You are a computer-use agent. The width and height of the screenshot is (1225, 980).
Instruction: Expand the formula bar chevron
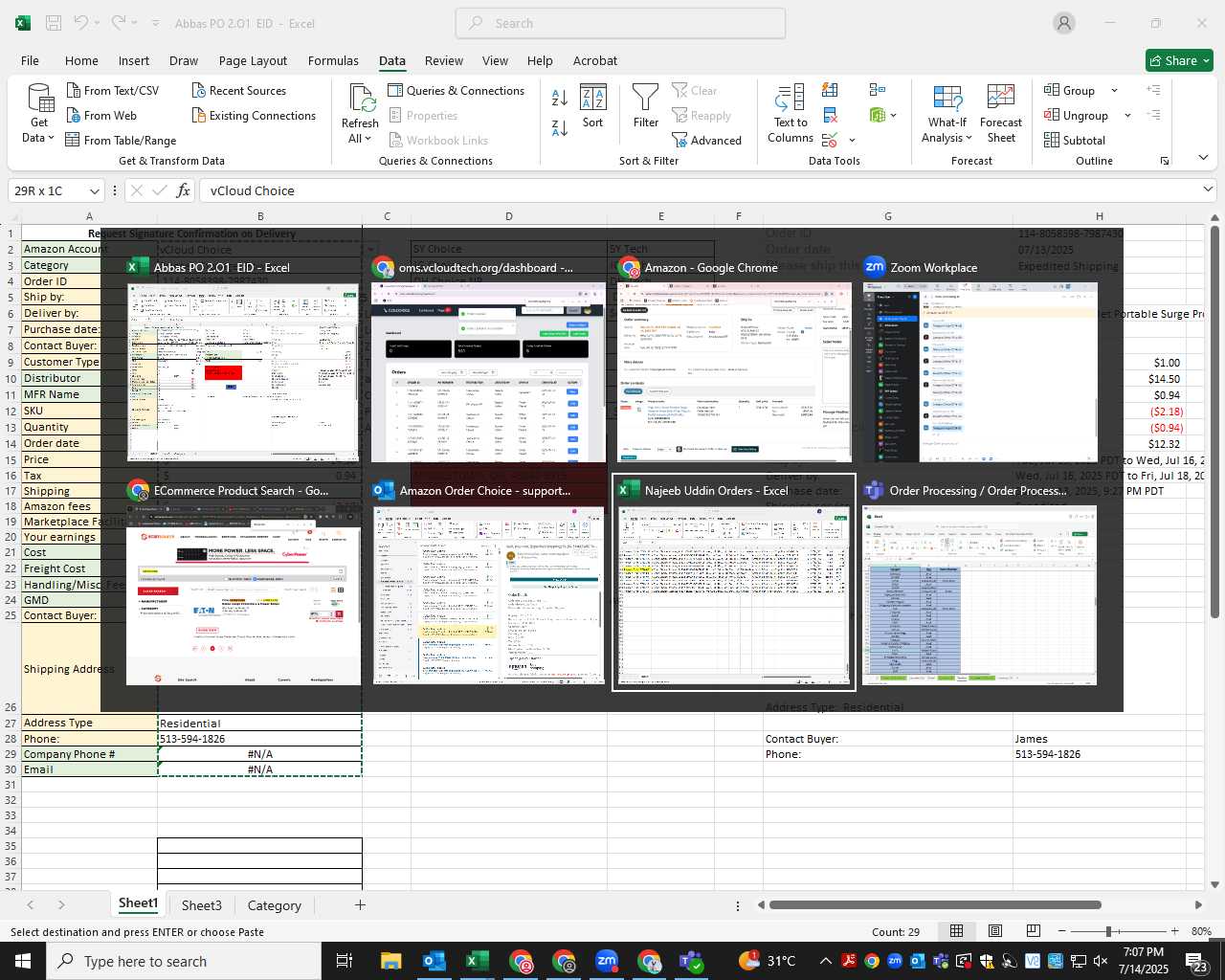(x=1208, y=189)
